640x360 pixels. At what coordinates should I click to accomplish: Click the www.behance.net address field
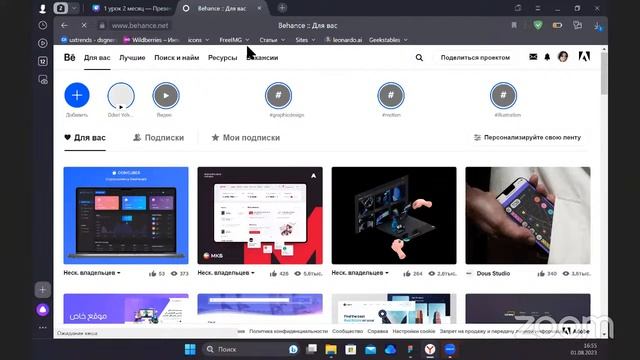[x=140, y=25]
